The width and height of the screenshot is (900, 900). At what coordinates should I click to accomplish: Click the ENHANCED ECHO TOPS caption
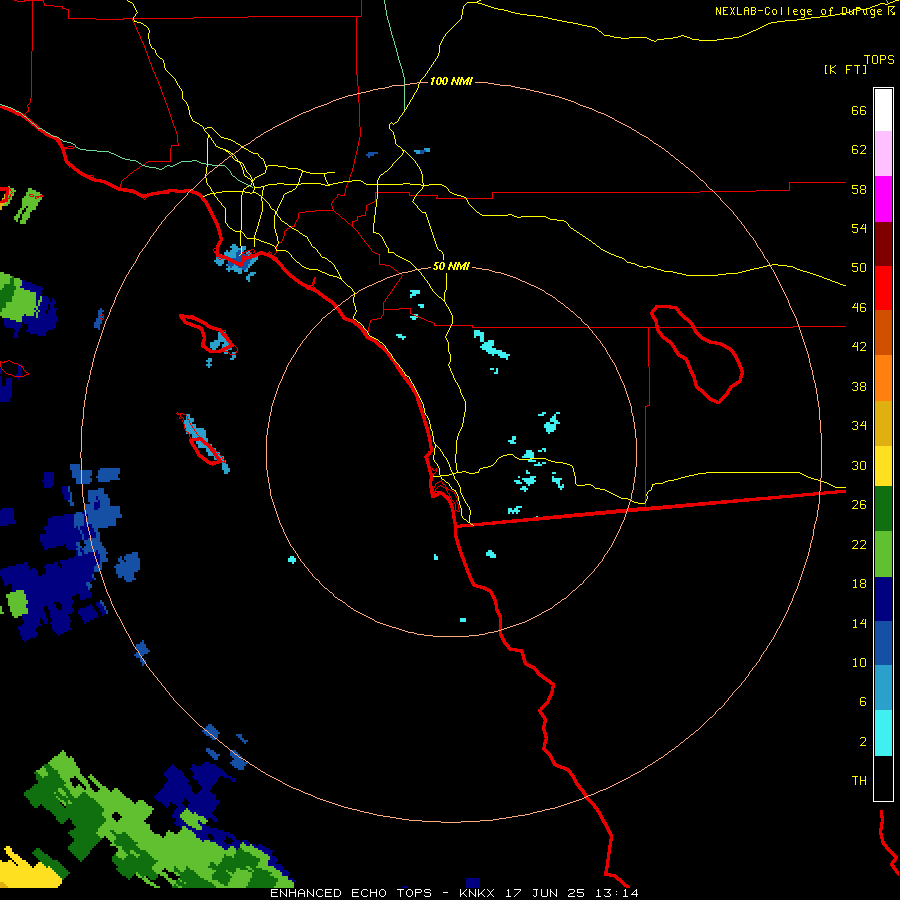pos(351,893)
